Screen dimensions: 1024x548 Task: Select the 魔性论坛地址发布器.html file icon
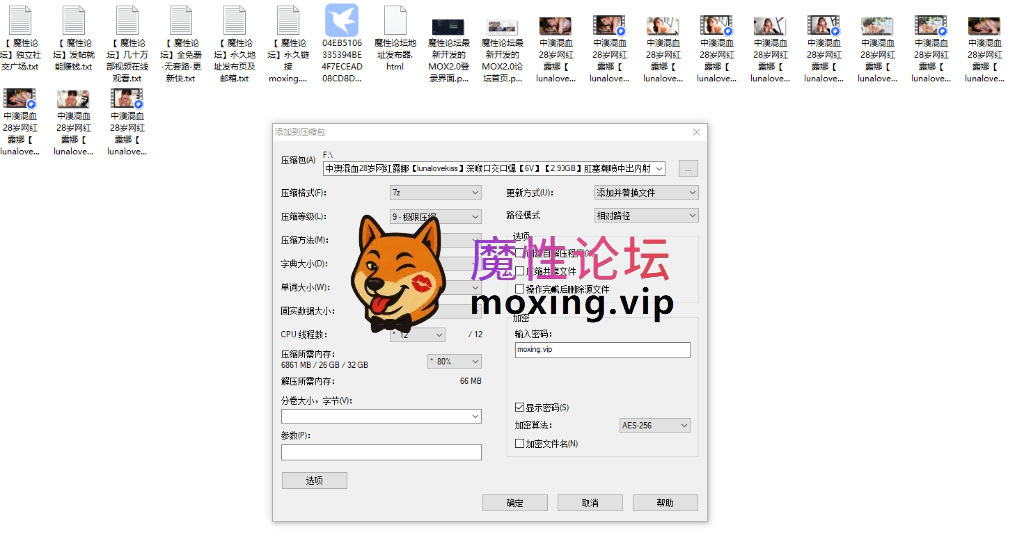[x=395, y=20]
